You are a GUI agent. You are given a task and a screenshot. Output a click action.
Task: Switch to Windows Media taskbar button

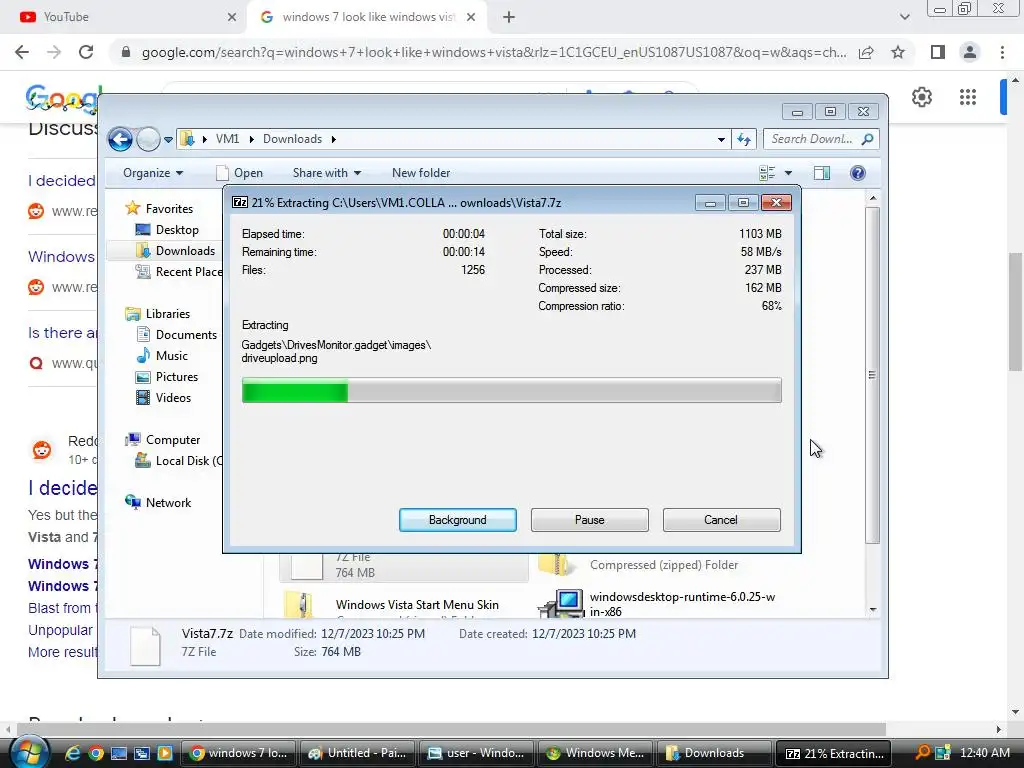[595, 753]
